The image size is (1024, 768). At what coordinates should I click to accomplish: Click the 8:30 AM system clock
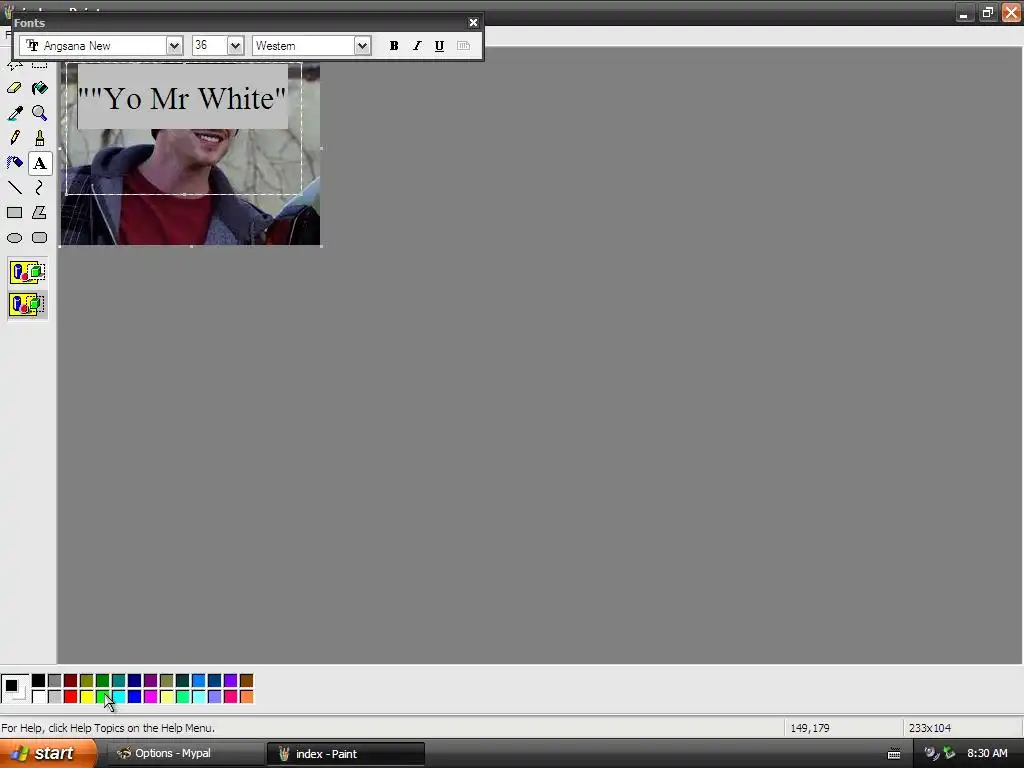[987, 754]
